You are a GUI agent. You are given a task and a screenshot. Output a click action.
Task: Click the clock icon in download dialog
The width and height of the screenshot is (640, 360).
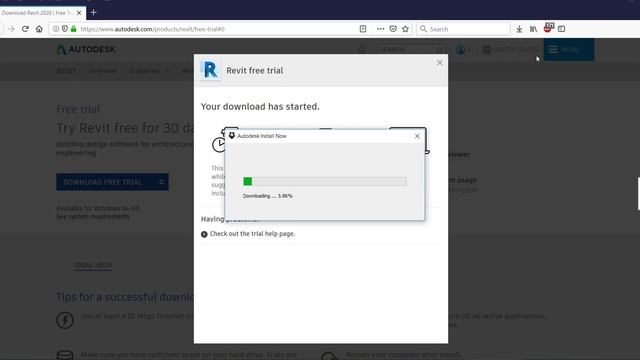coord(218,144)
